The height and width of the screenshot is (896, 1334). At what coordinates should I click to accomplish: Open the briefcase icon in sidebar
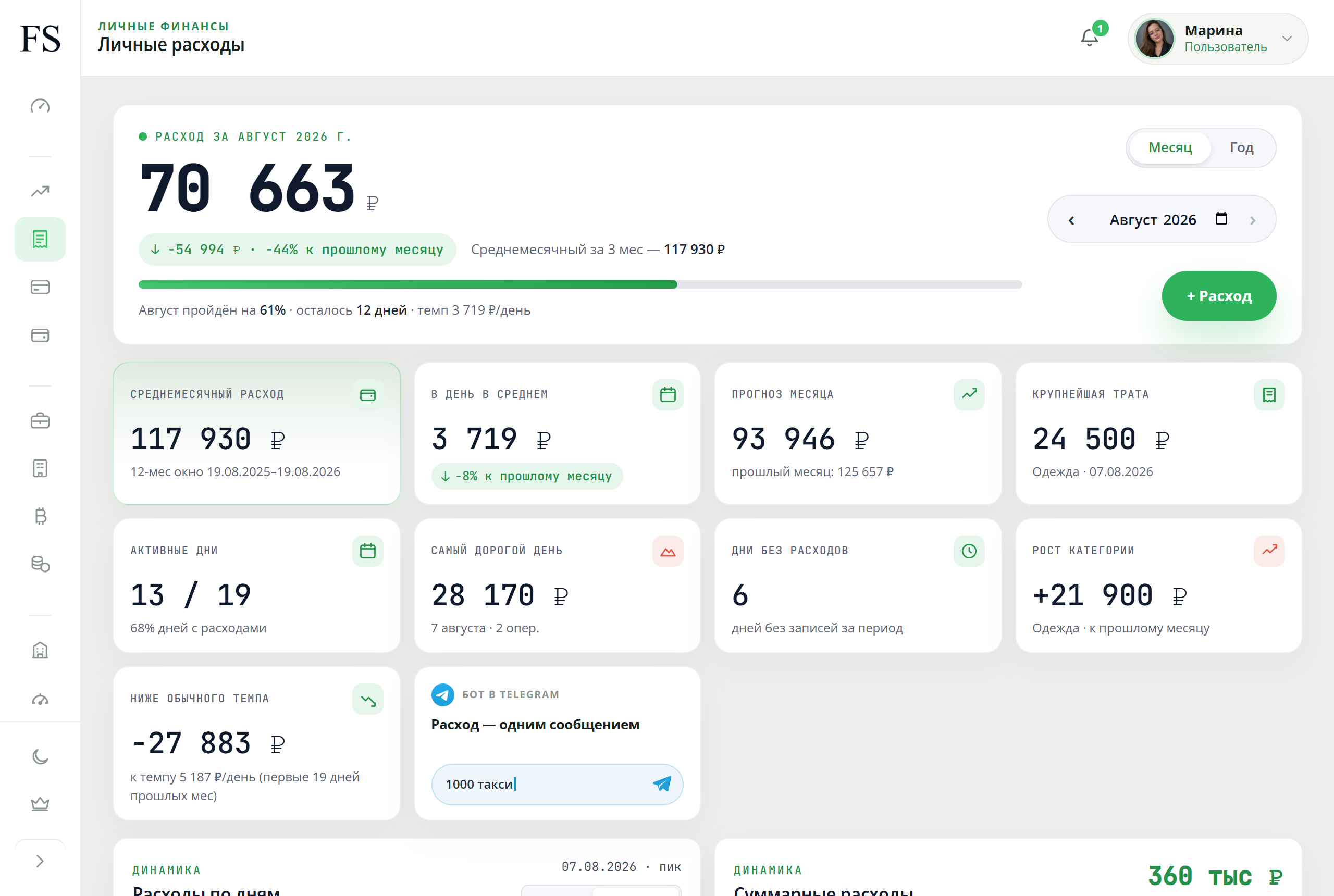[40, 421]
